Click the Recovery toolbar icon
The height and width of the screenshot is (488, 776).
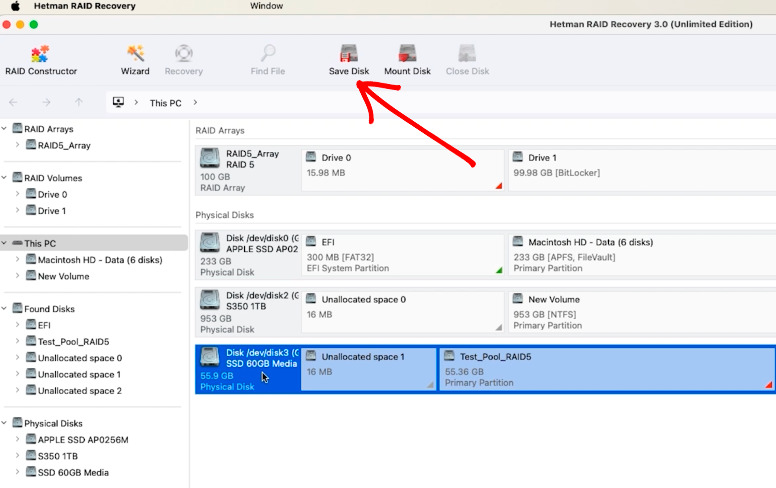click(x=184, y=60)
